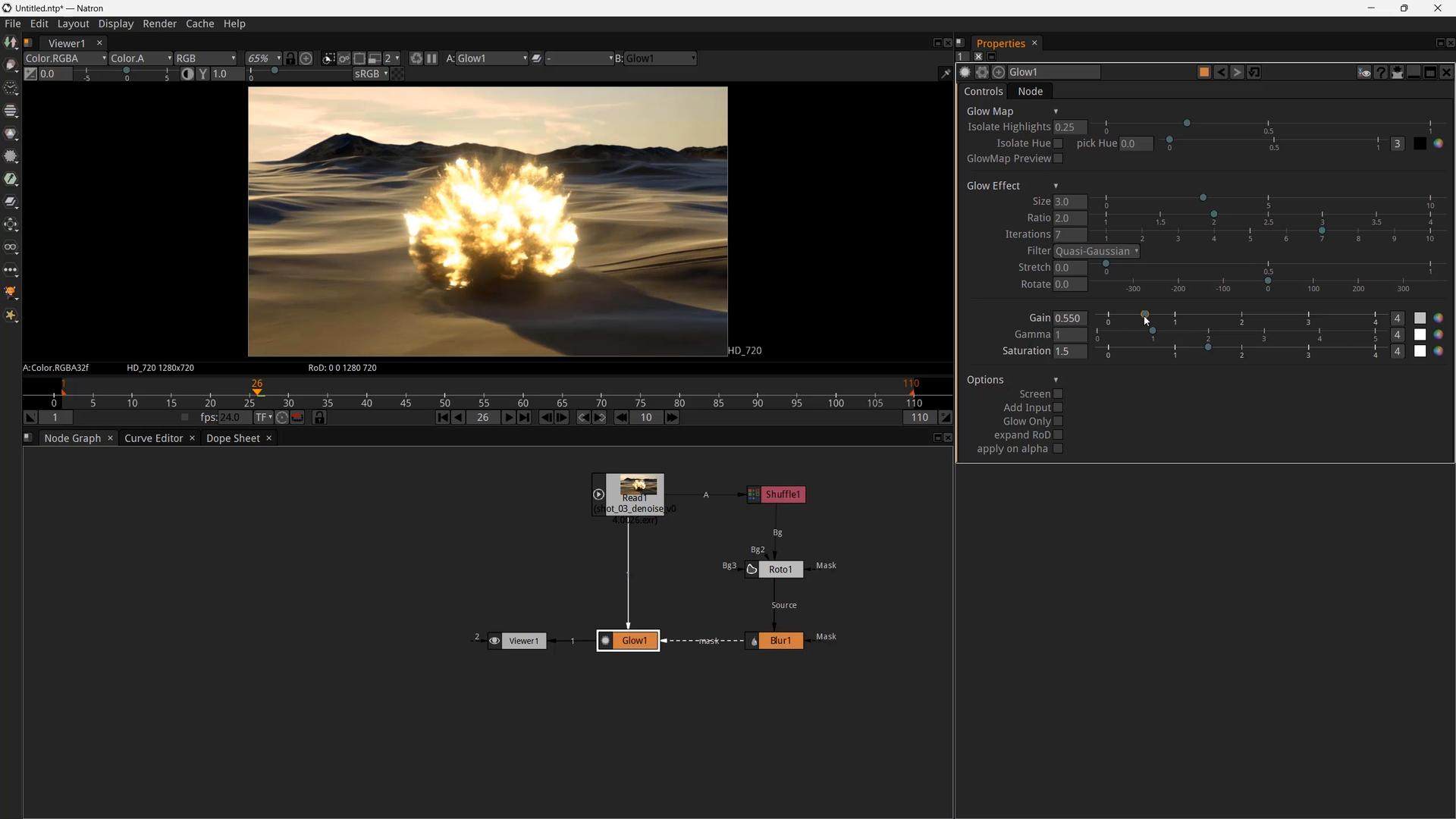Click the Gain color swatch
Viewport: 1456px width, 819px height.
[x=1420, y=318]
